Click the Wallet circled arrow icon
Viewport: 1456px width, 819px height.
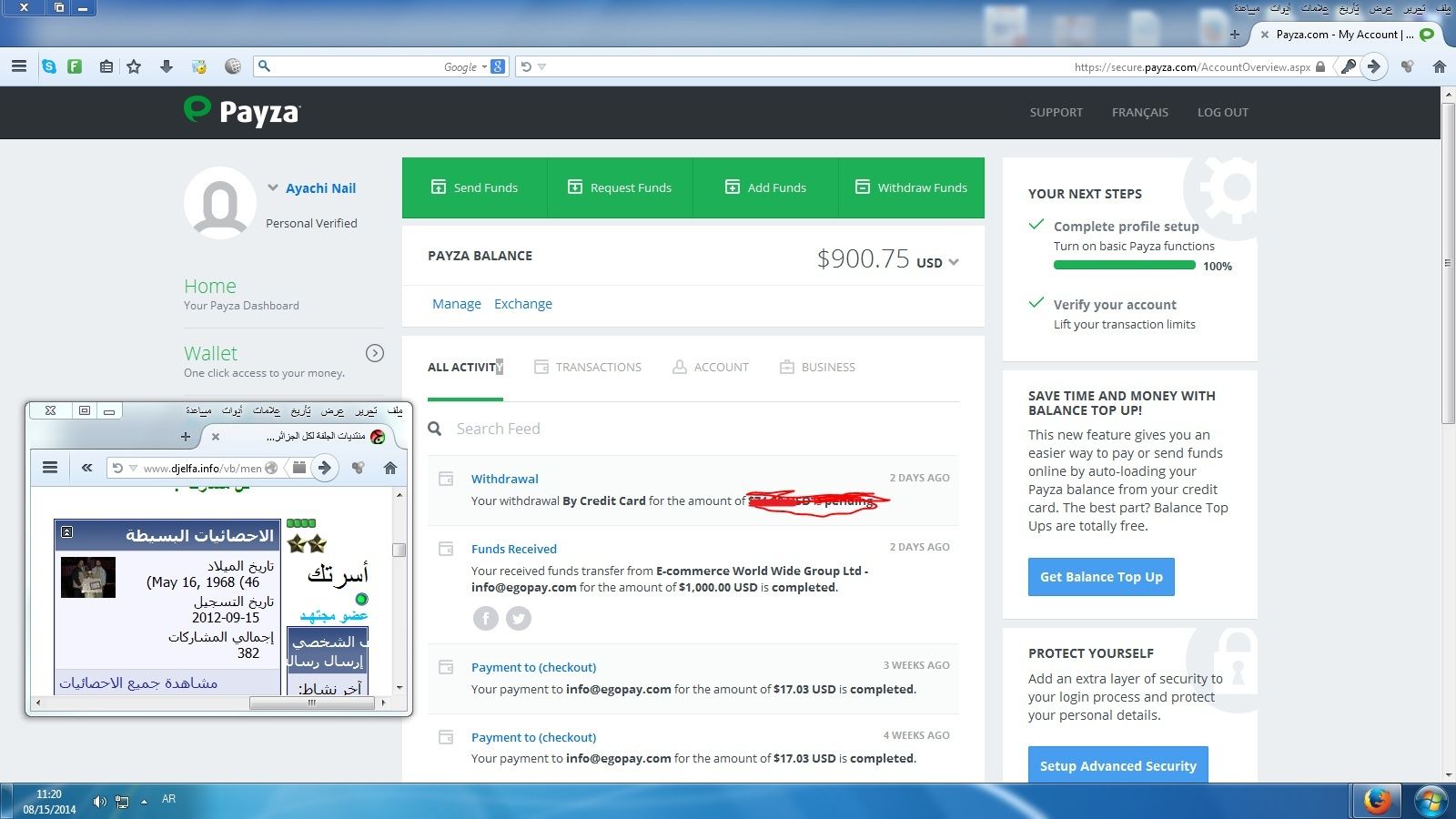pos(375,353)
